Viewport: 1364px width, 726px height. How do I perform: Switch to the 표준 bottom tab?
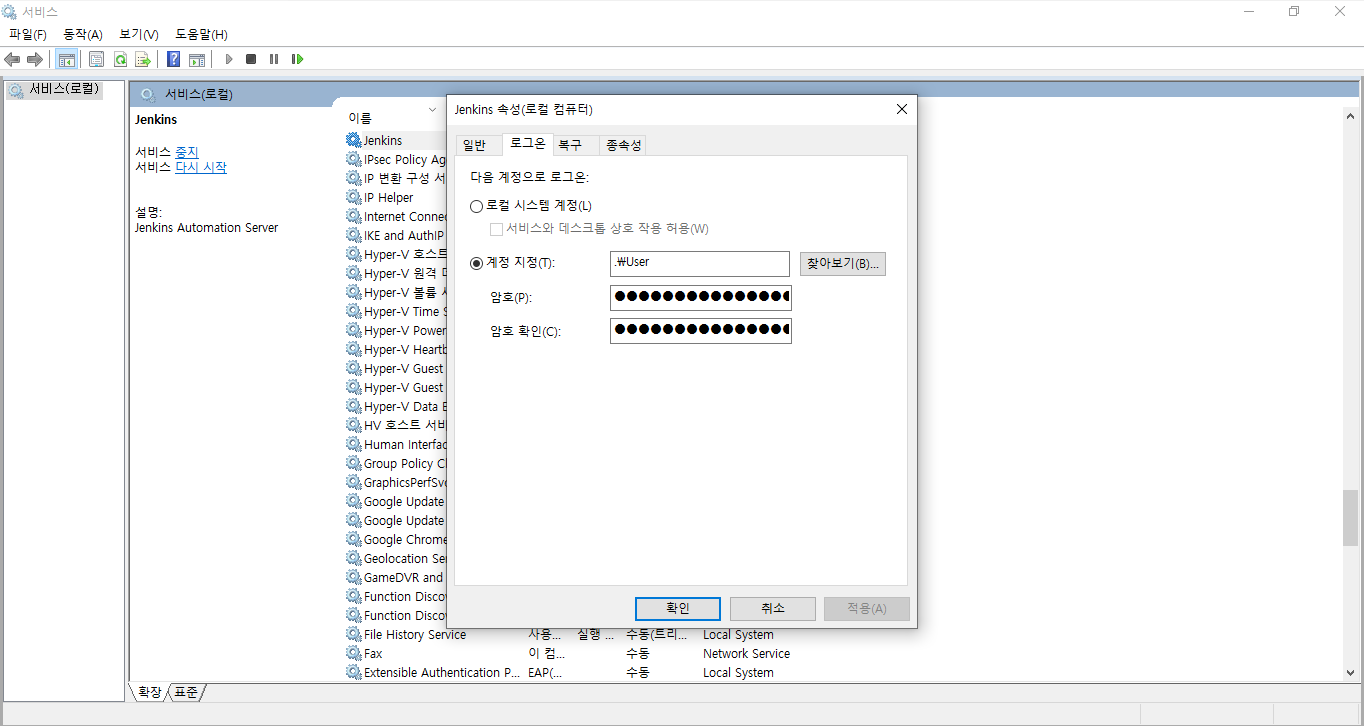[186, 691]
